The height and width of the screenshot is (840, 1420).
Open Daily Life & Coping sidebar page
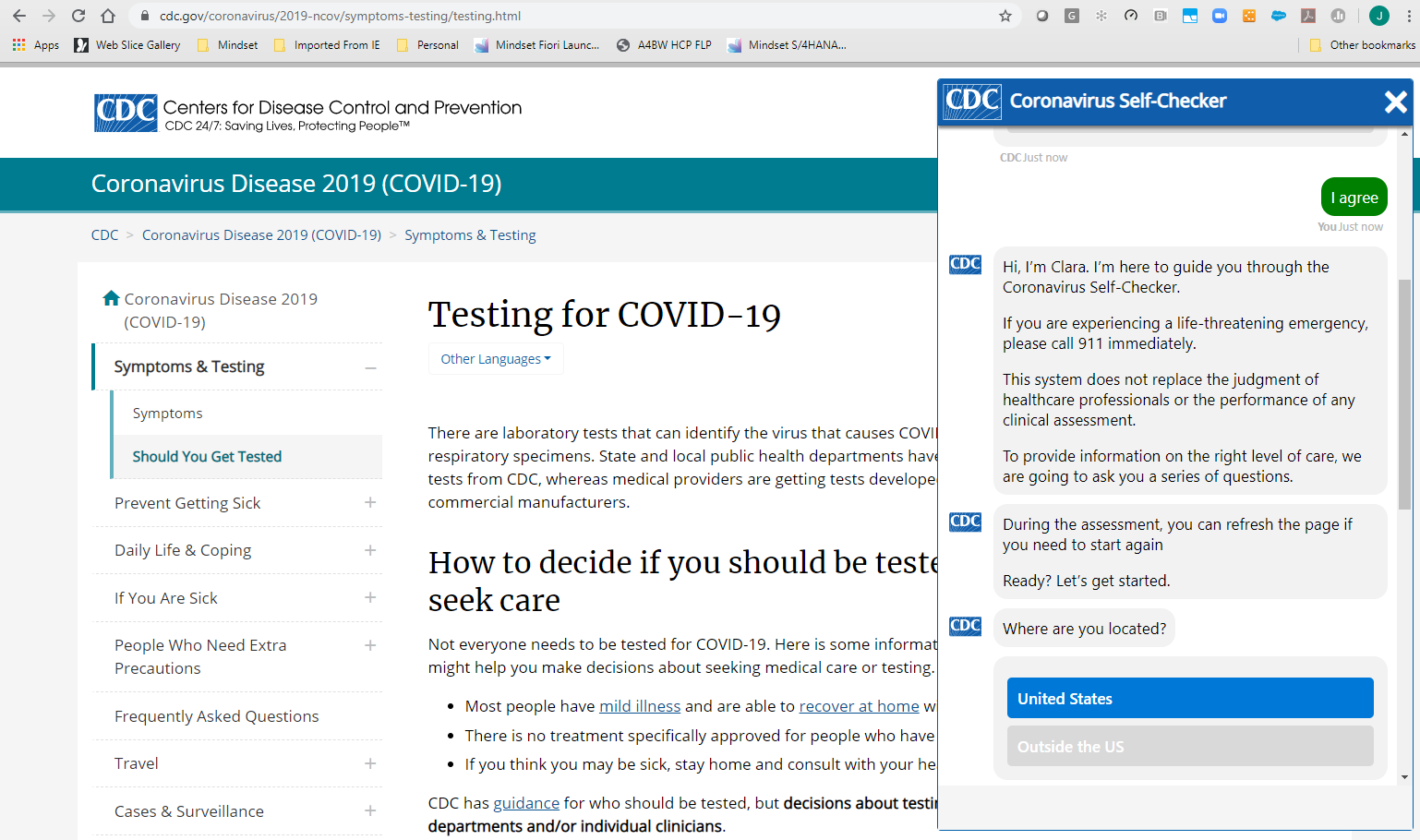pyautogui.click(x=183, y=550)
